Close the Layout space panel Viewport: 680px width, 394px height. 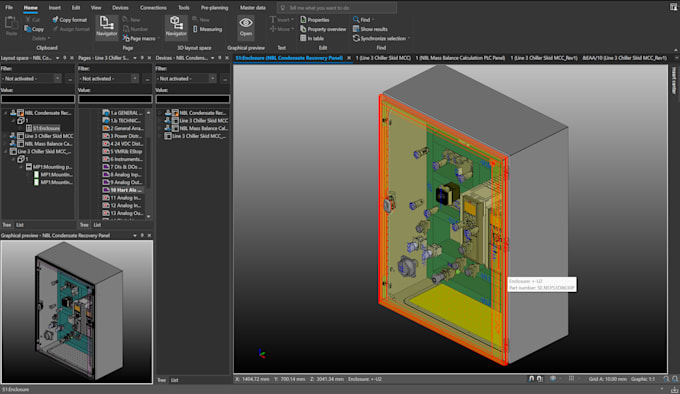[x=72, y=58]
